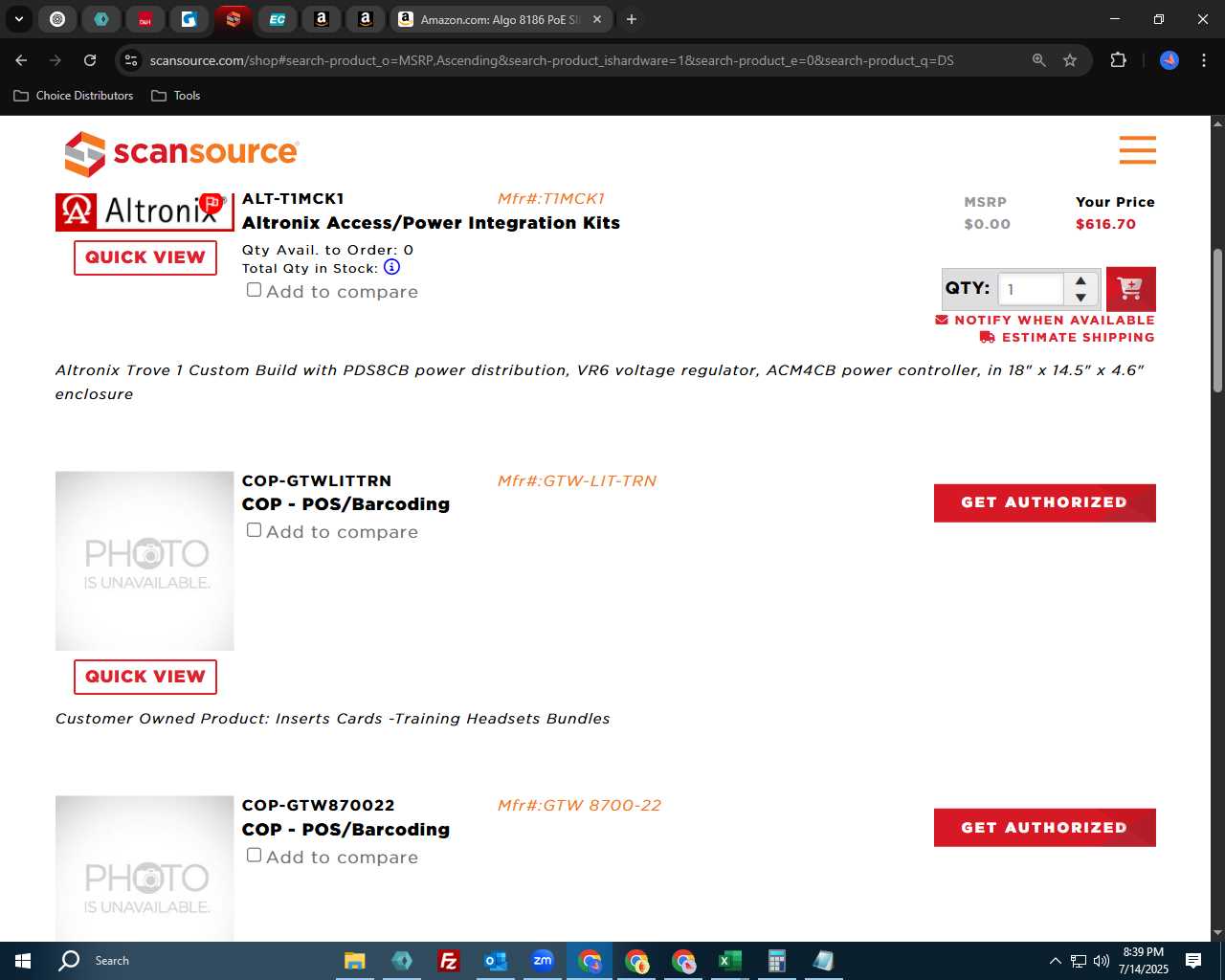This screenshot has height=980, width=1225.
Task: Open Excel from taskbar
Action: [x=729, y=961]
